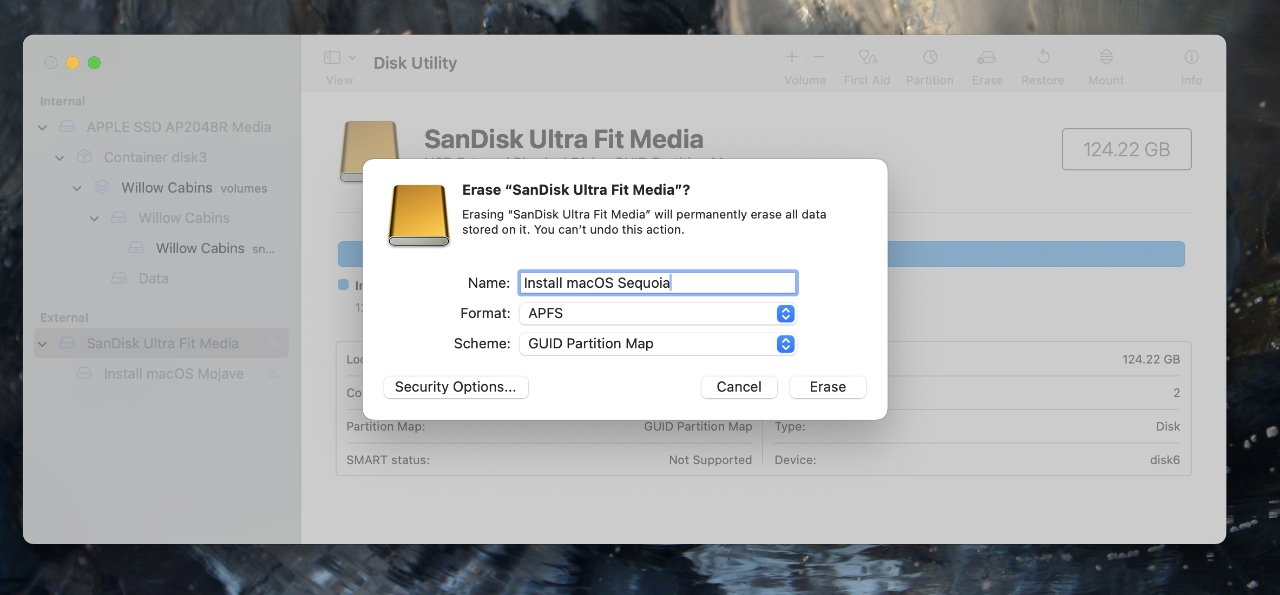The width and height of the screenshot is (1280, 595).
Task: Run First Aid from toolbar
Action: tap(867, 57)
